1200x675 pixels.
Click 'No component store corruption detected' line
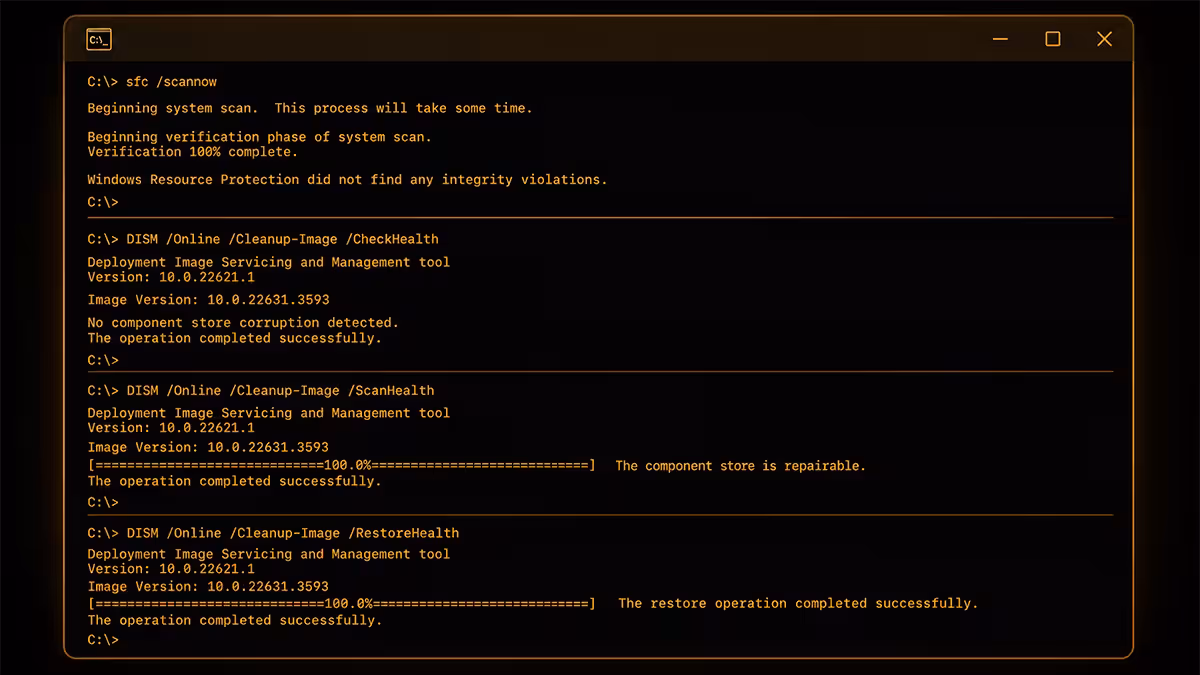[x=243, y=323]
